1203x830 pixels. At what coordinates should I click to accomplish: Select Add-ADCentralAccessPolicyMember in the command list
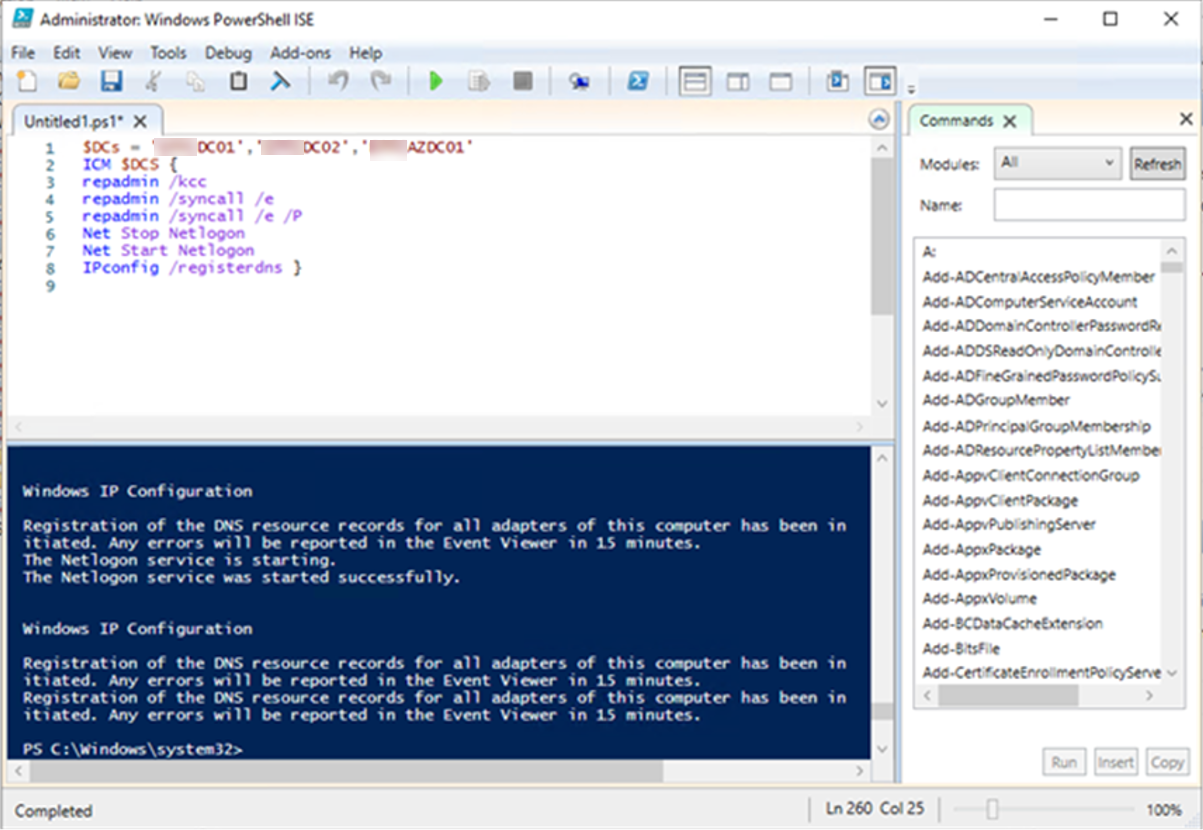[x=1038, y=277]
